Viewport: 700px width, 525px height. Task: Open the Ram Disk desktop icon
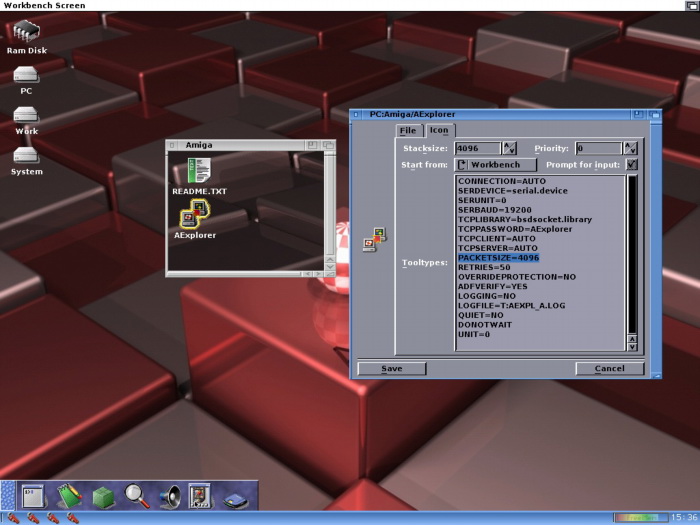[x=27, y=37]
